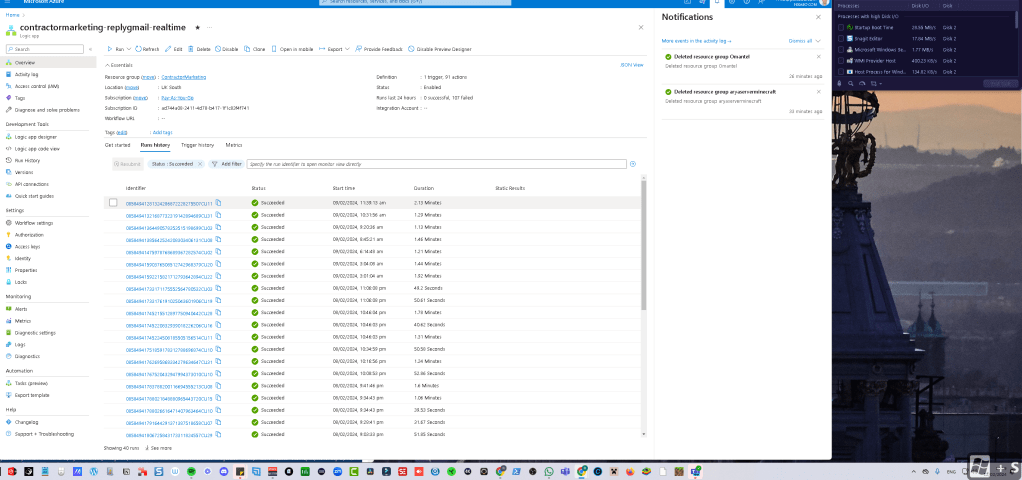
Task: Refresh the logic app overview
Action: click(x=147, y=49)
